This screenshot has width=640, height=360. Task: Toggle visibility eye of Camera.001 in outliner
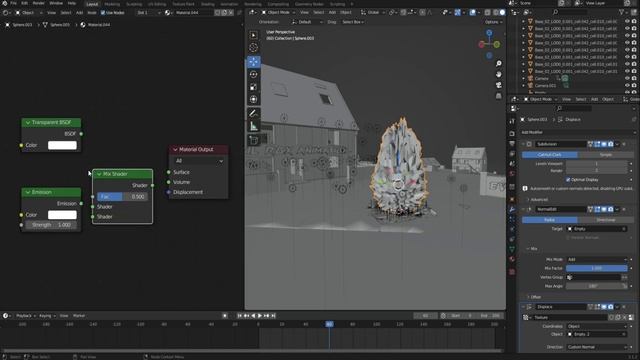tap(627, 85)
